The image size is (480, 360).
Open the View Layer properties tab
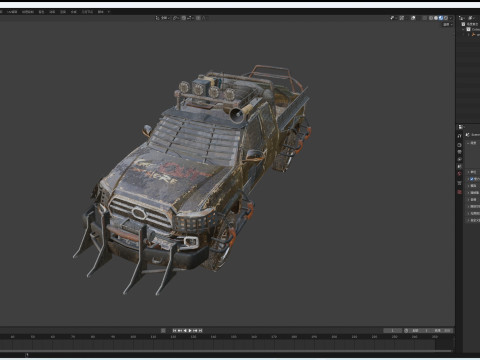[x=459, y=159]
